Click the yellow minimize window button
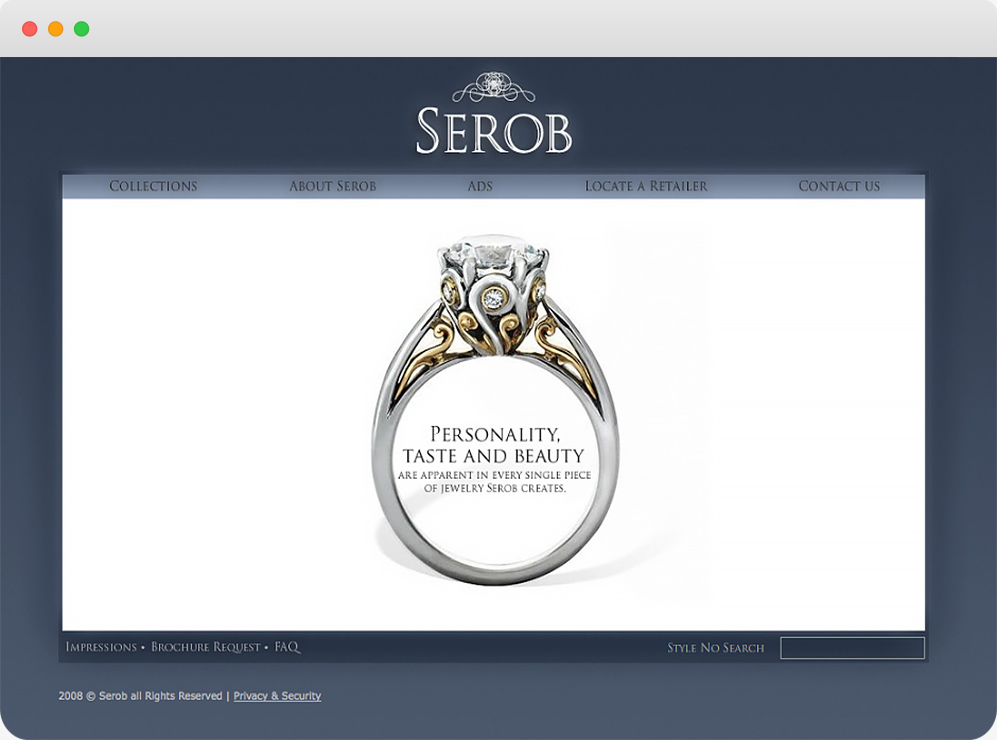 point(55,29)
